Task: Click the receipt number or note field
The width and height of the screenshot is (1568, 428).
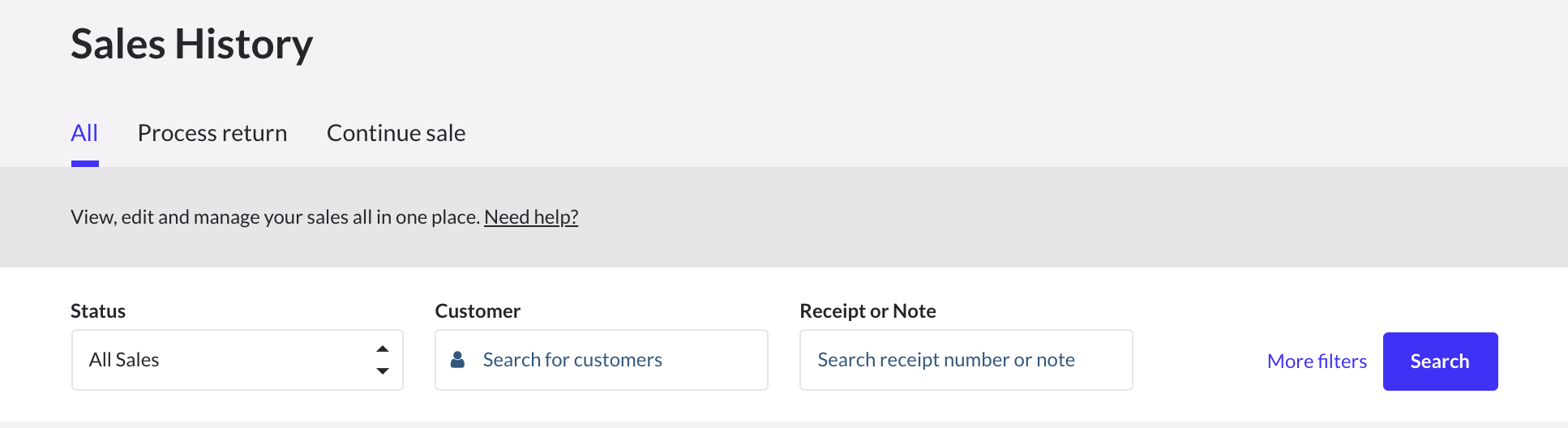Action: 966,360
